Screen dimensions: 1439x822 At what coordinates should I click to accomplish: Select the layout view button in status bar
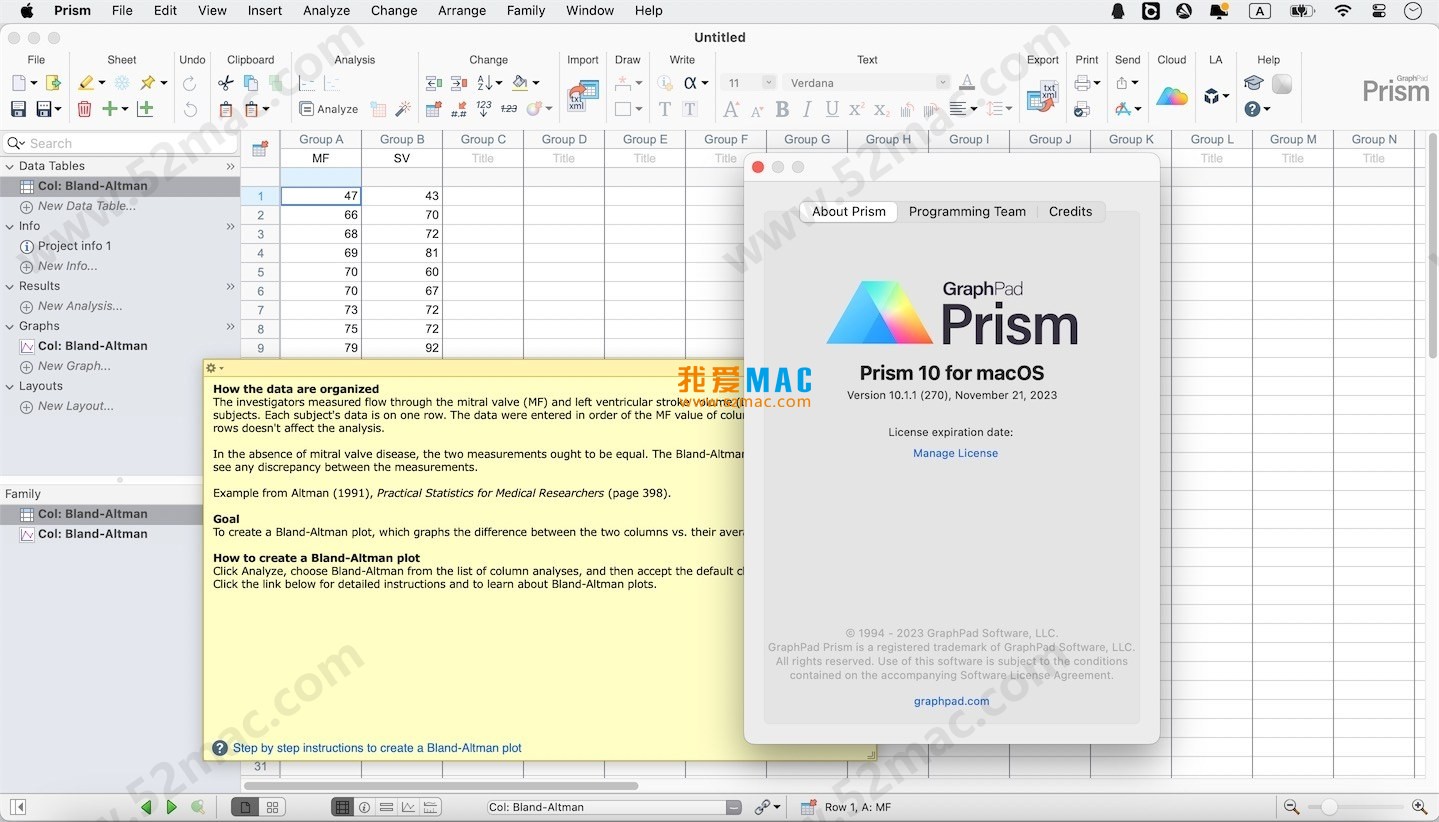coord(431,807)
